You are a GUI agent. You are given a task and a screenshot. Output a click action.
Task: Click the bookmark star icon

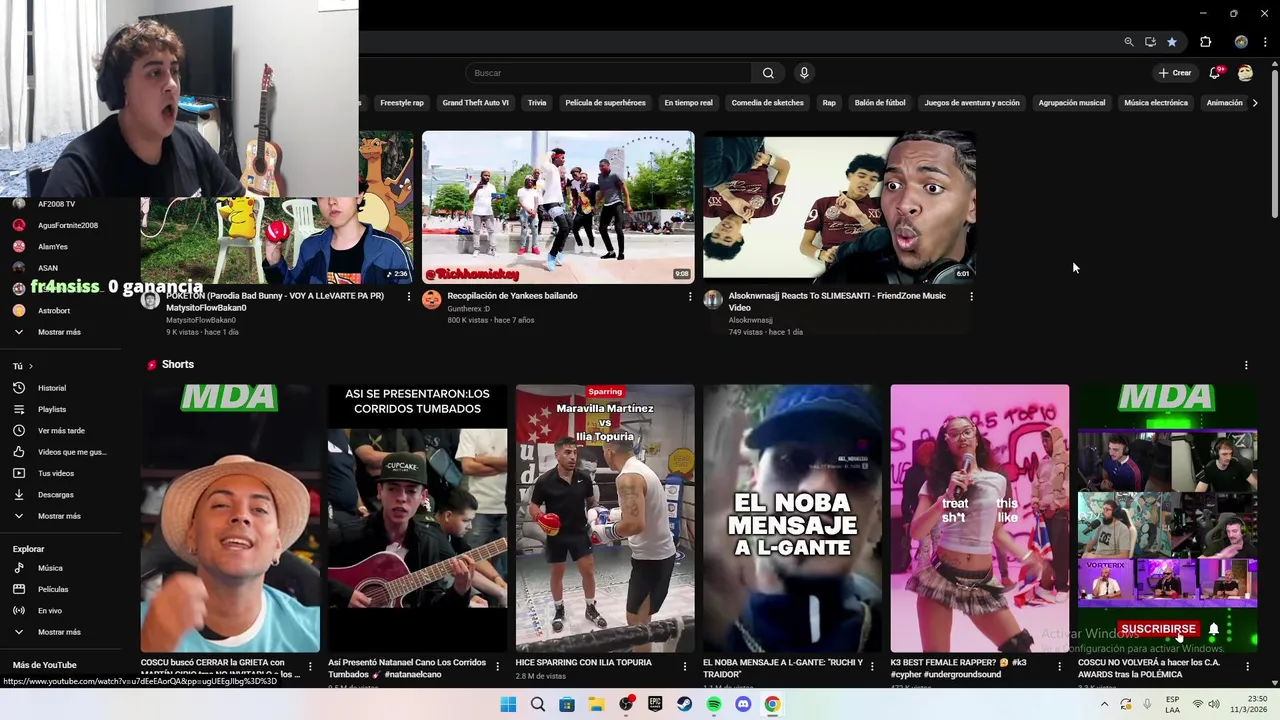click(x=1172, y=42)
